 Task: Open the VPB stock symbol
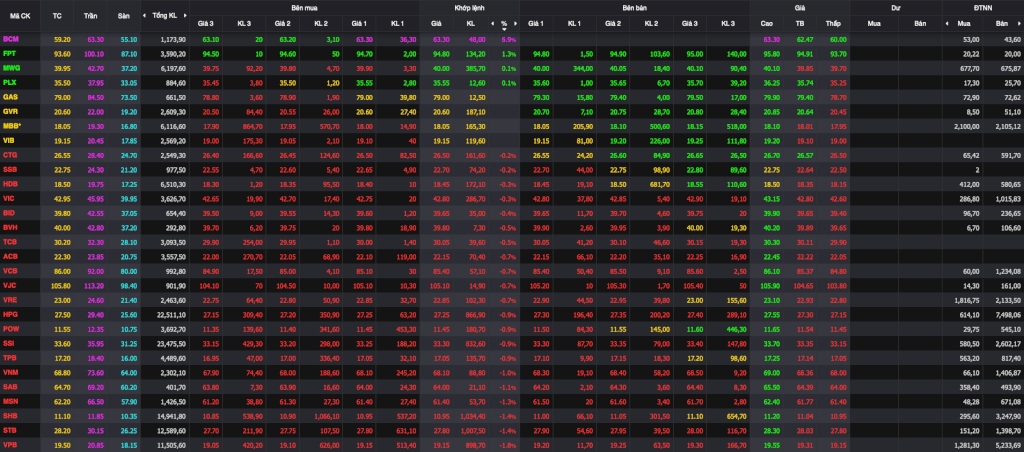coord(10,443)
